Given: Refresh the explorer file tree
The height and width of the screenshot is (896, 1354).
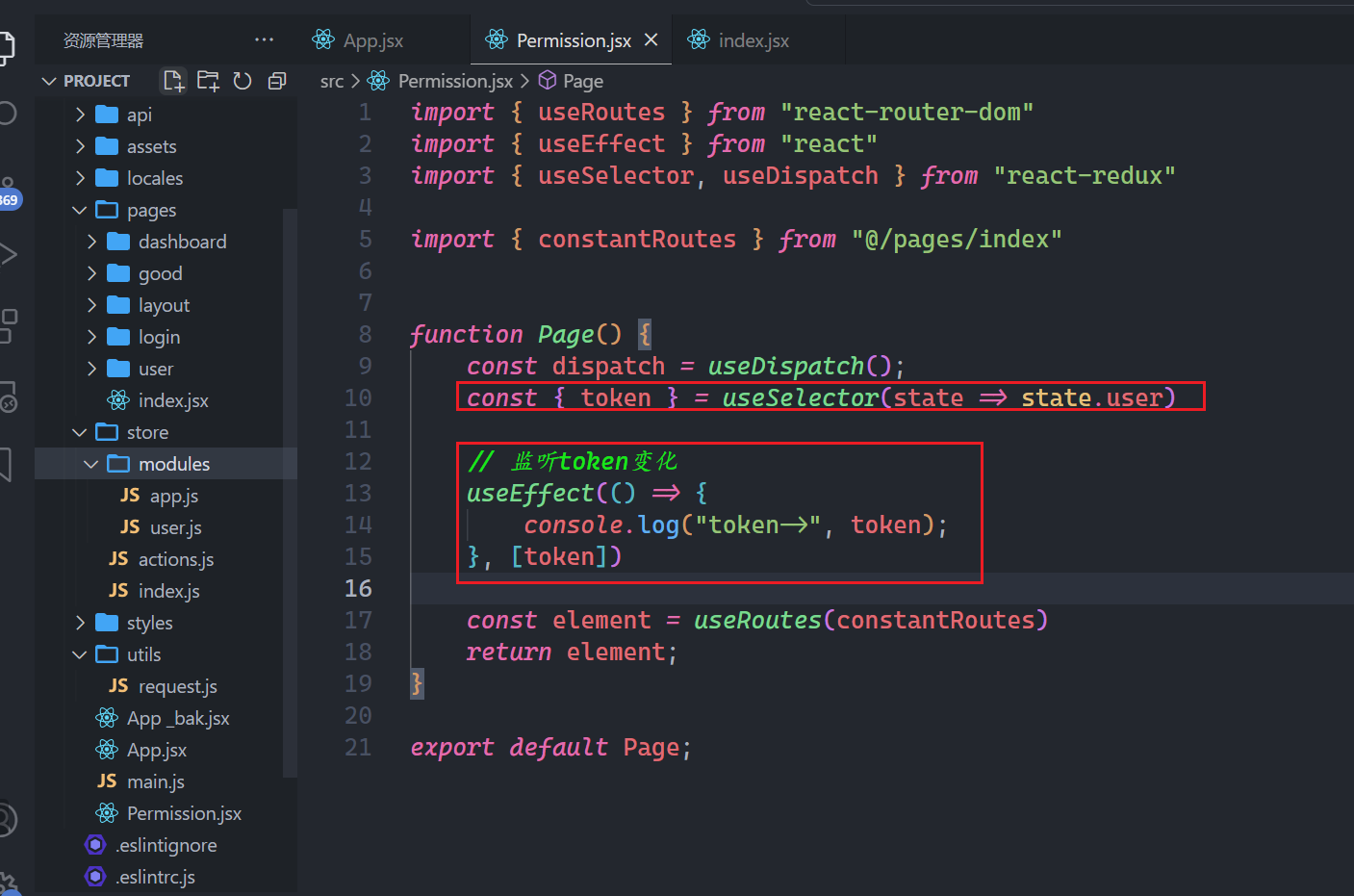Looking at the screenshot, I should click(243, 81).
